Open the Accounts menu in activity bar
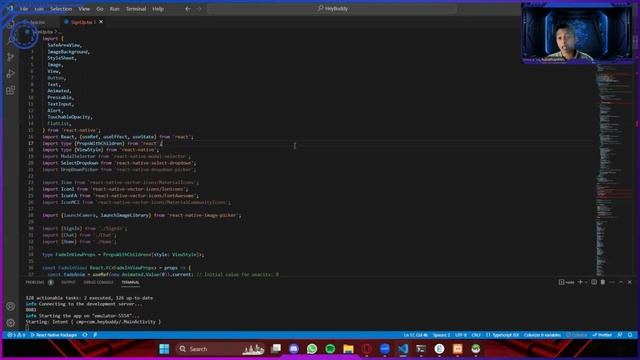The image size is (640, 360). point(11,306)
